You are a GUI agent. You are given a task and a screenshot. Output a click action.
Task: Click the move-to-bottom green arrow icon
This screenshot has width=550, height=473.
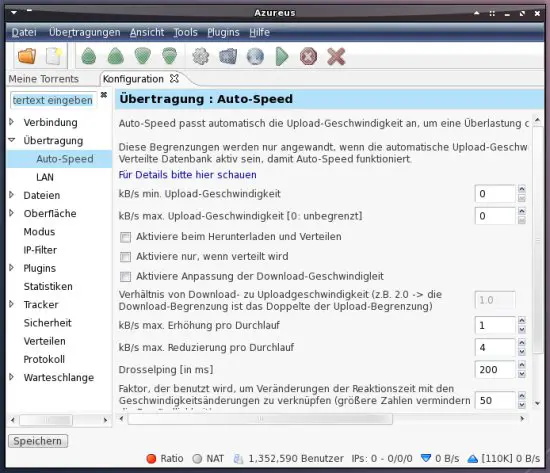(x=170, y=56)
